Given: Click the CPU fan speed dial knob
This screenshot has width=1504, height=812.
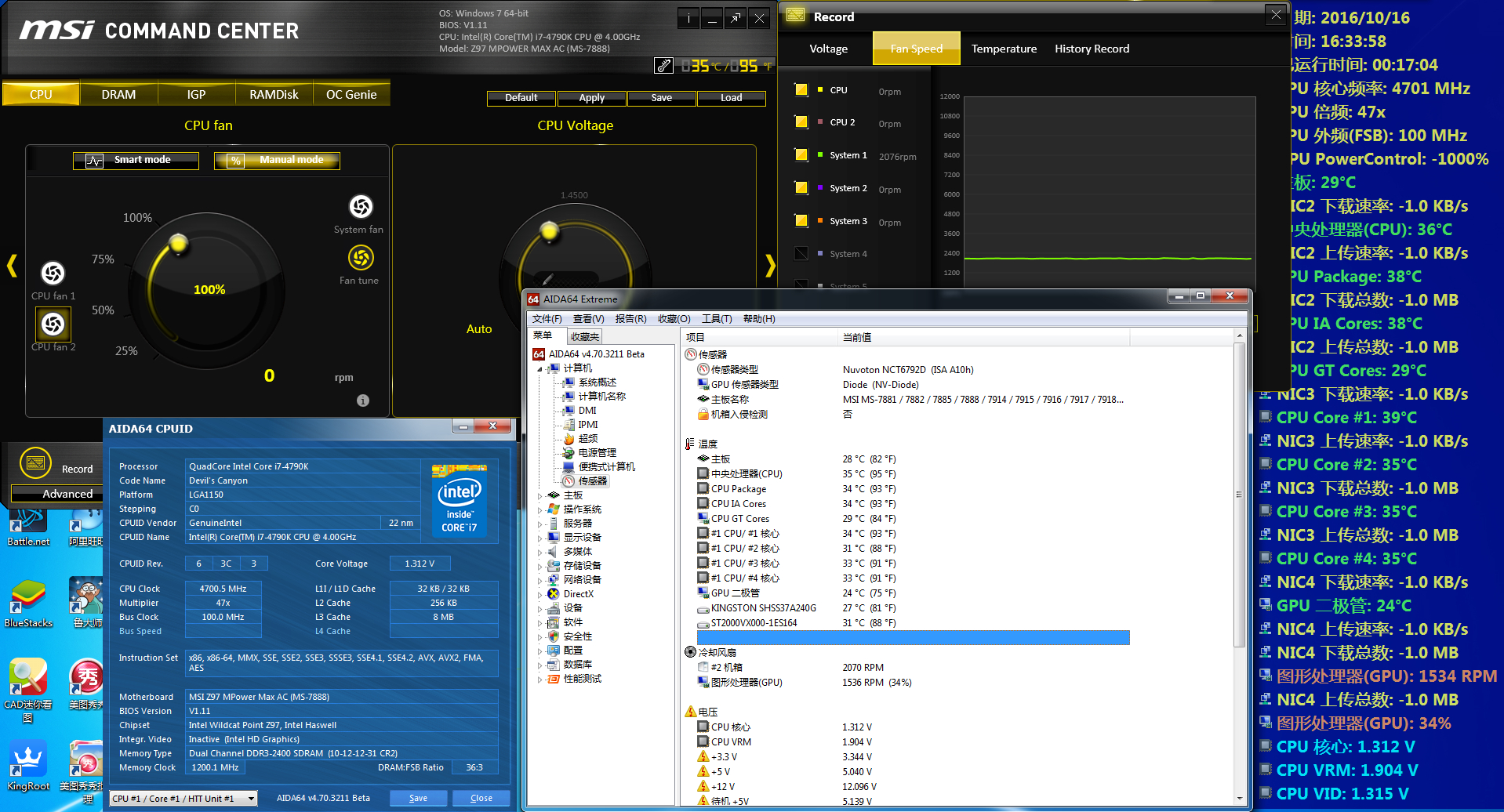Looking at the screenshot, I should (179, 244).
